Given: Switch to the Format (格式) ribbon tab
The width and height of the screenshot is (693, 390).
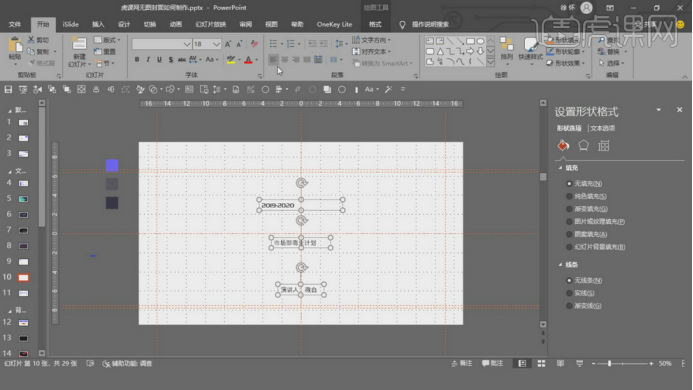Looking at the screenshot, I should (375, 24).
